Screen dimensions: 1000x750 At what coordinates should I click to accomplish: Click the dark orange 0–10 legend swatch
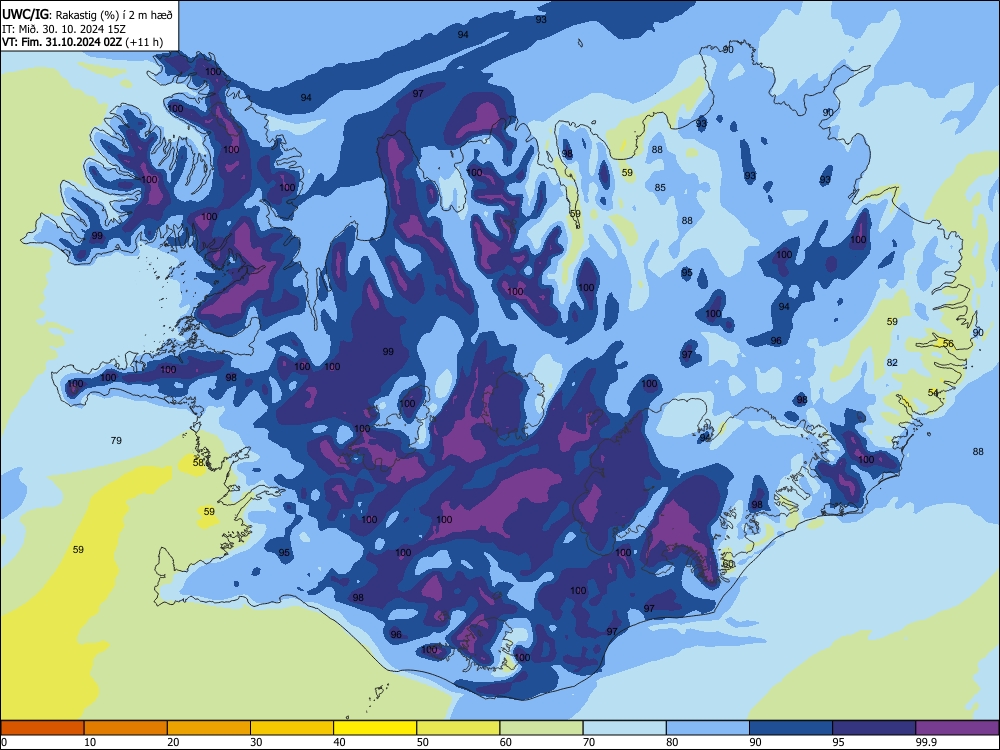42,728
